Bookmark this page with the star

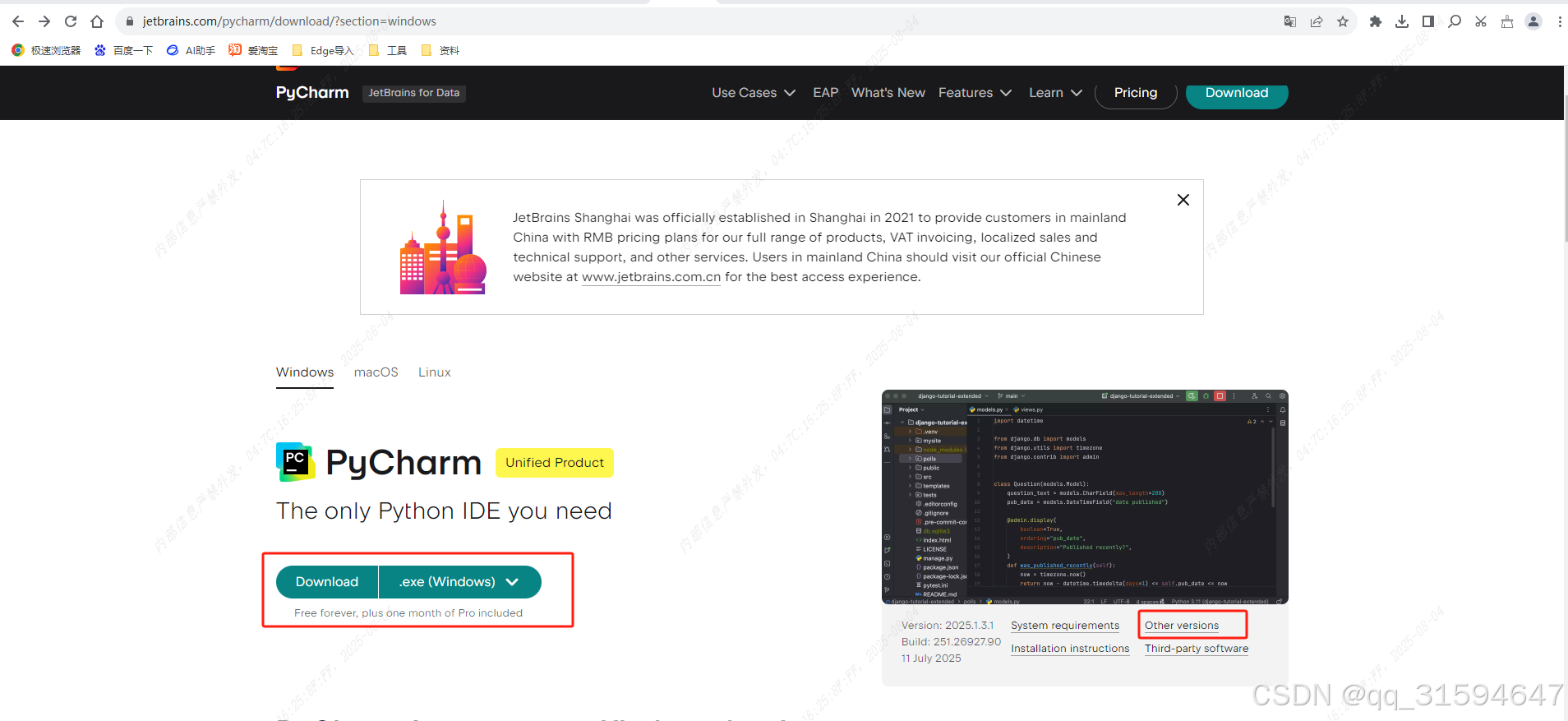tap(1343, 21)
